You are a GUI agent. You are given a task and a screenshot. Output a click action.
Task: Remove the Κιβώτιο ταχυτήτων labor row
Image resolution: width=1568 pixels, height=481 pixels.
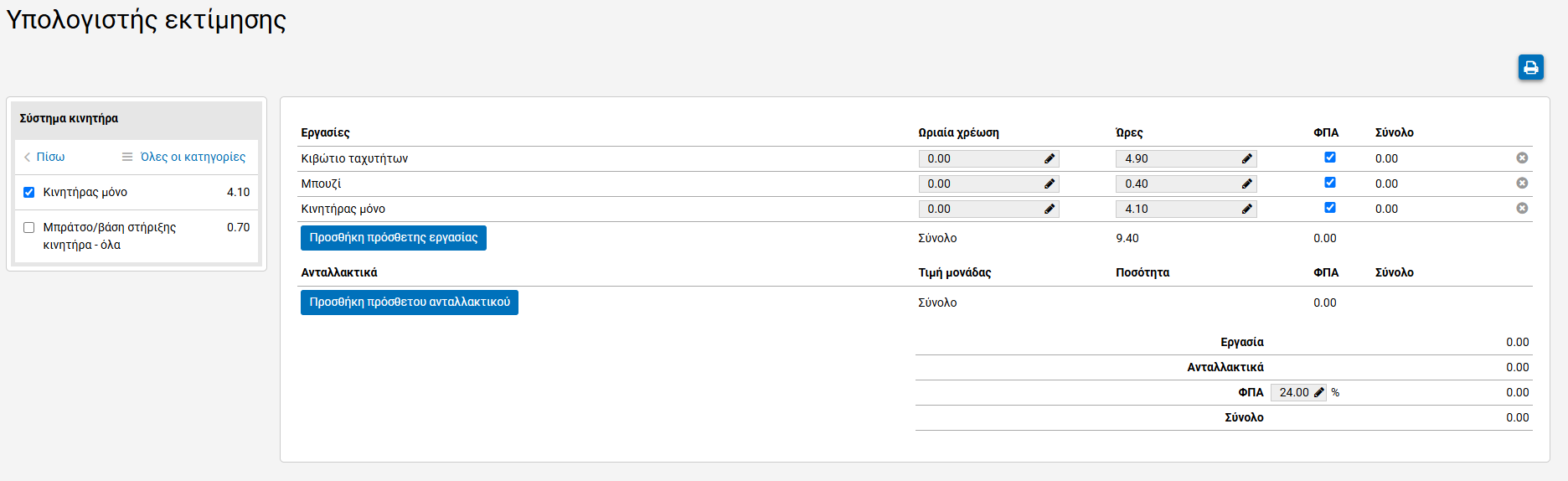1522,158
